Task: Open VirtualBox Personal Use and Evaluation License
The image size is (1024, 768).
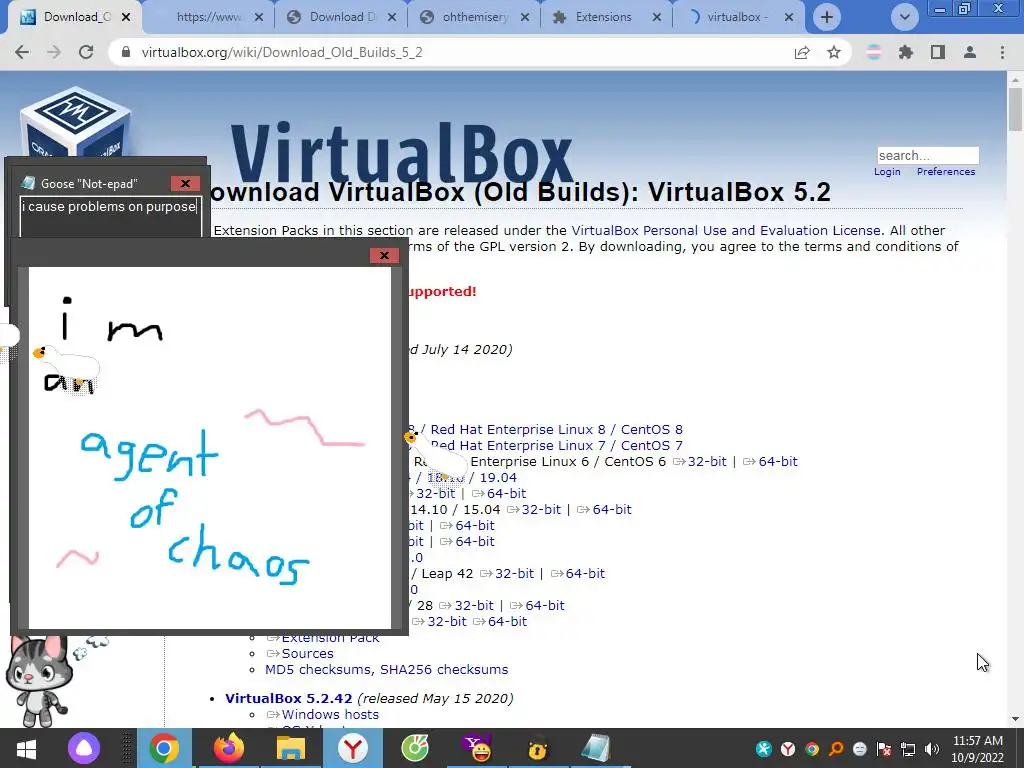Action: tap(726, 231)
